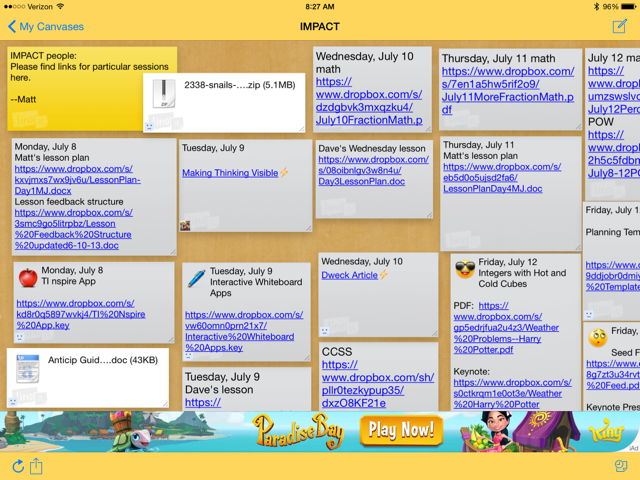The width and height of the screenshot is (640, 480).
Task: Tap the sunglasses emoji on Hot and Cold Cubes note
Action: click(465, 269)
